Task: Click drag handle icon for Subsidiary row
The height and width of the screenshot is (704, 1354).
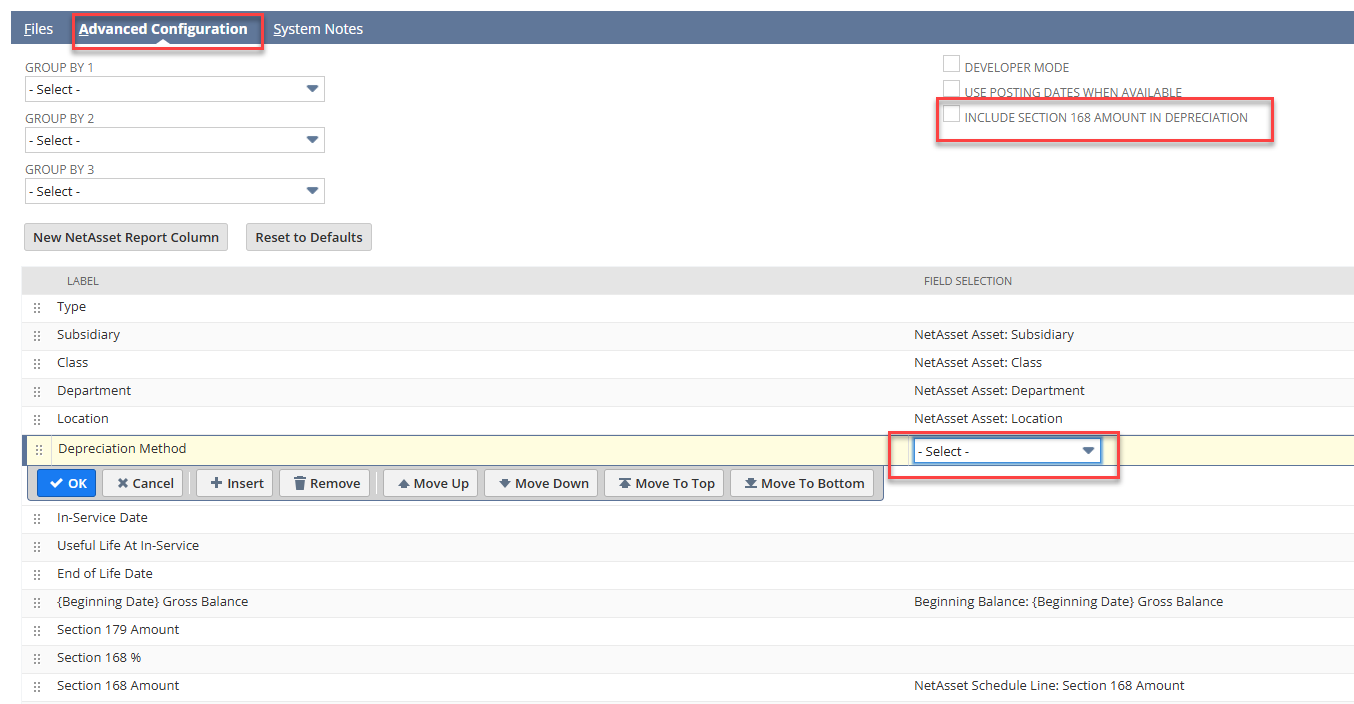Action: pos(37,336)
